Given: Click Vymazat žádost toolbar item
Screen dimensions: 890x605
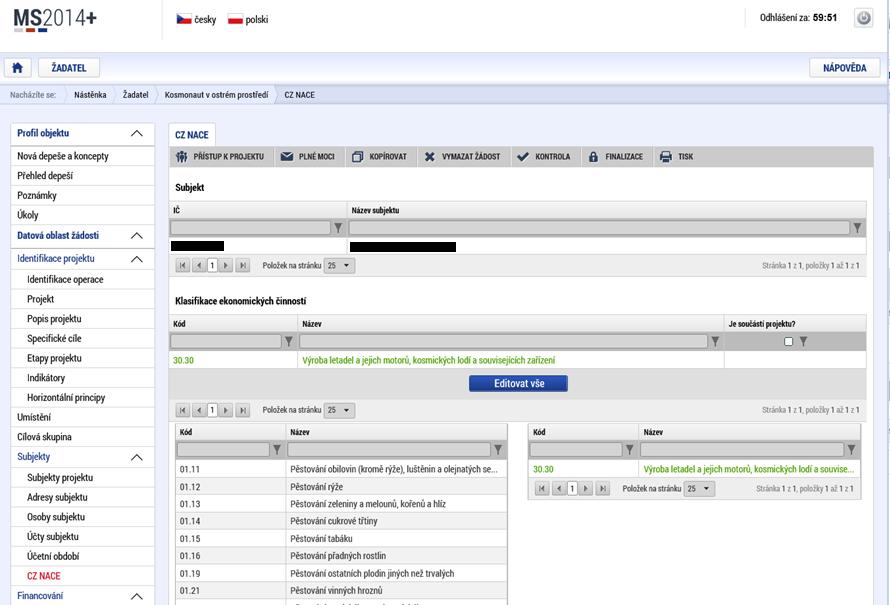Looking at the screenshot, I should pyautogui.click(x=463, y=157).
